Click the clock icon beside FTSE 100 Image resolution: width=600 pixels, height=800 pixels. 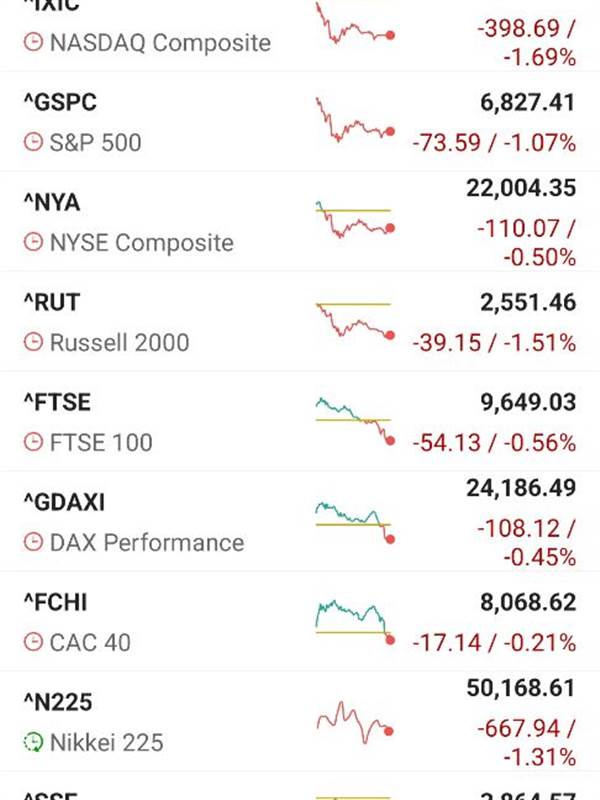(x=33, y=443)
